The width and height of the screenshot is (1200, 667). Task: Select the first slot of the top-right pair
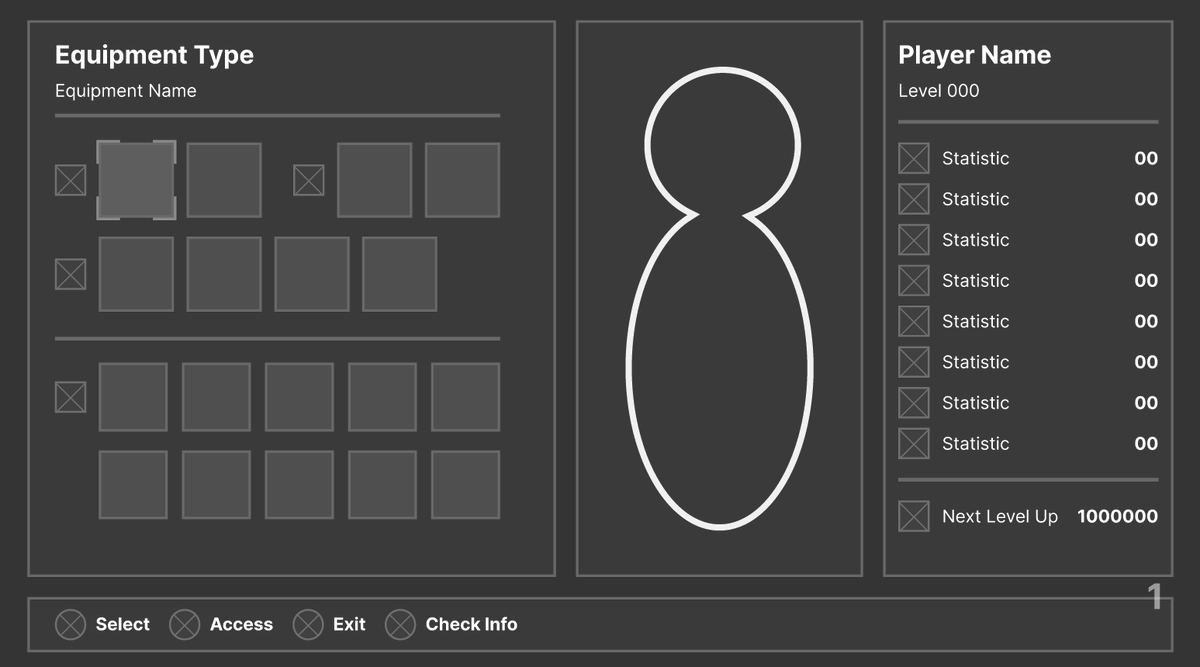pyautogui.click(x=374, y=180)
